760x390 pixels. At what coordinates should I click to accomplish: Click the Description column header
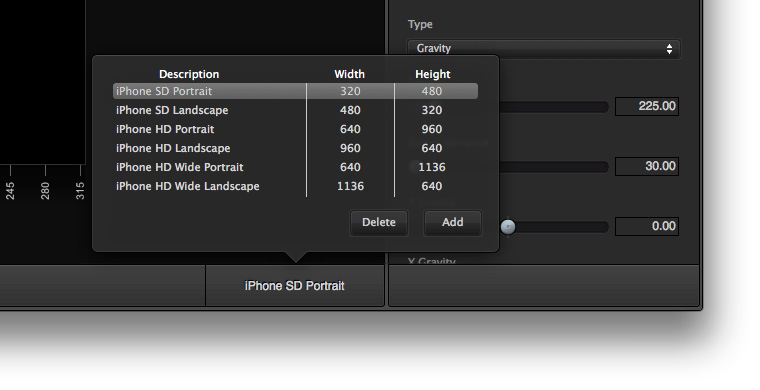(x=189, y=74)
